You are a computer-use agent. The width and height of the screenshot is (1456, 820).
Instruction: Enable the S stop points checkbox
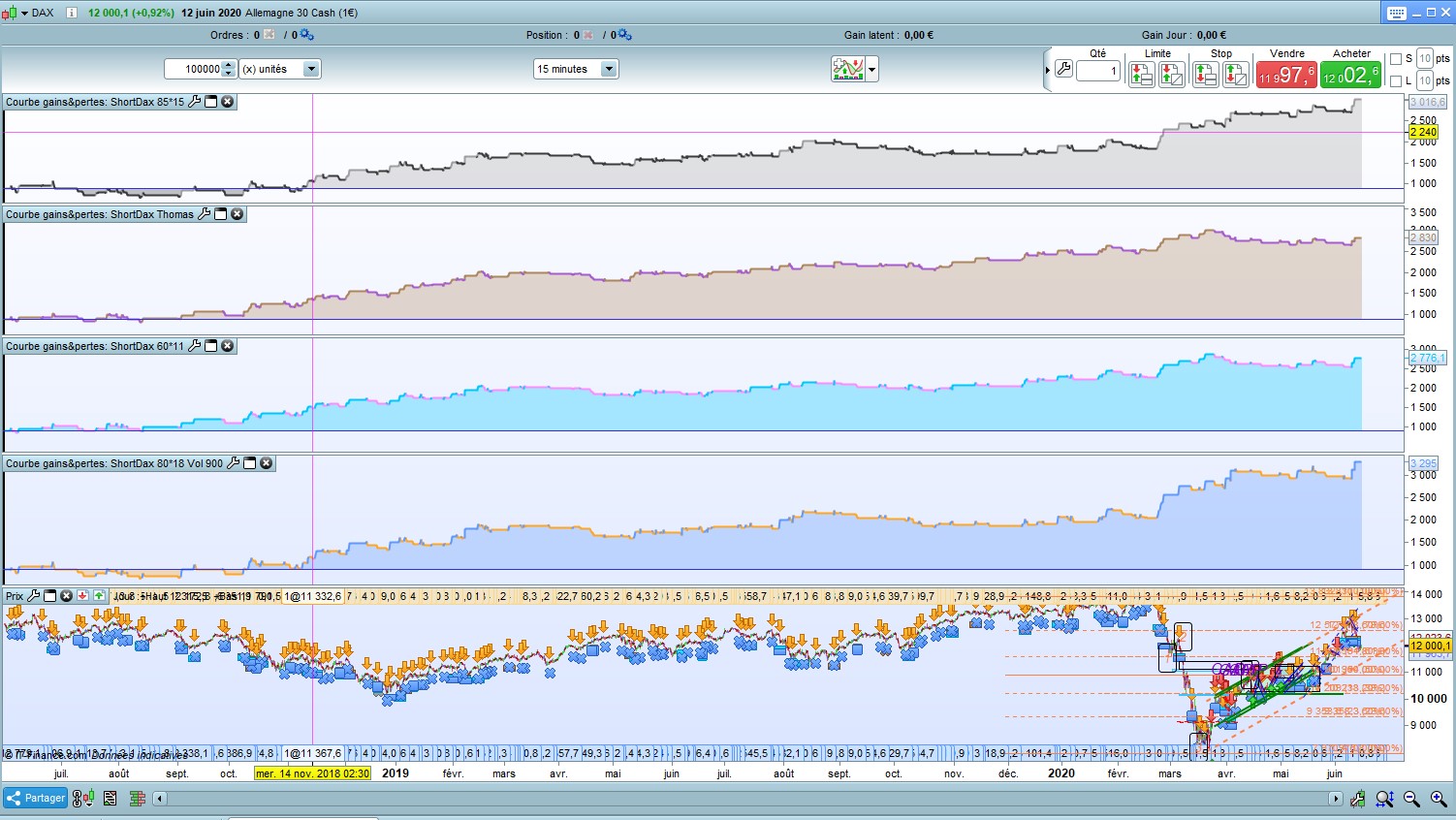1396,59
